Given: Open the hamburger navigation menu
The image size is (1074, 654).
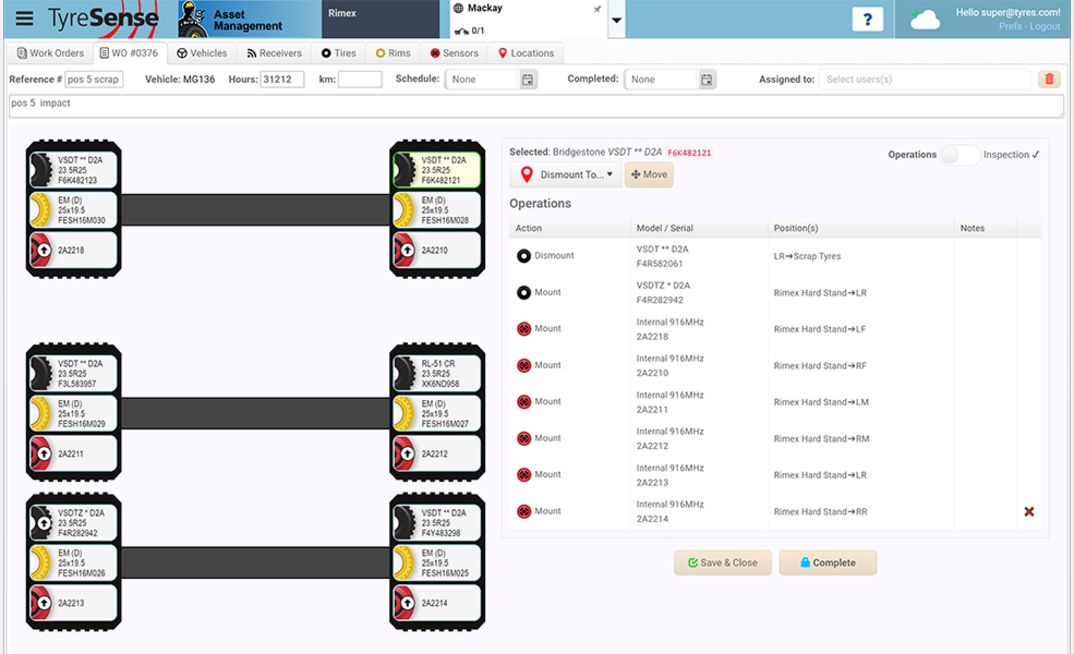Looking at the screenshot, I should pyautogui.click(x=25, y=19).
